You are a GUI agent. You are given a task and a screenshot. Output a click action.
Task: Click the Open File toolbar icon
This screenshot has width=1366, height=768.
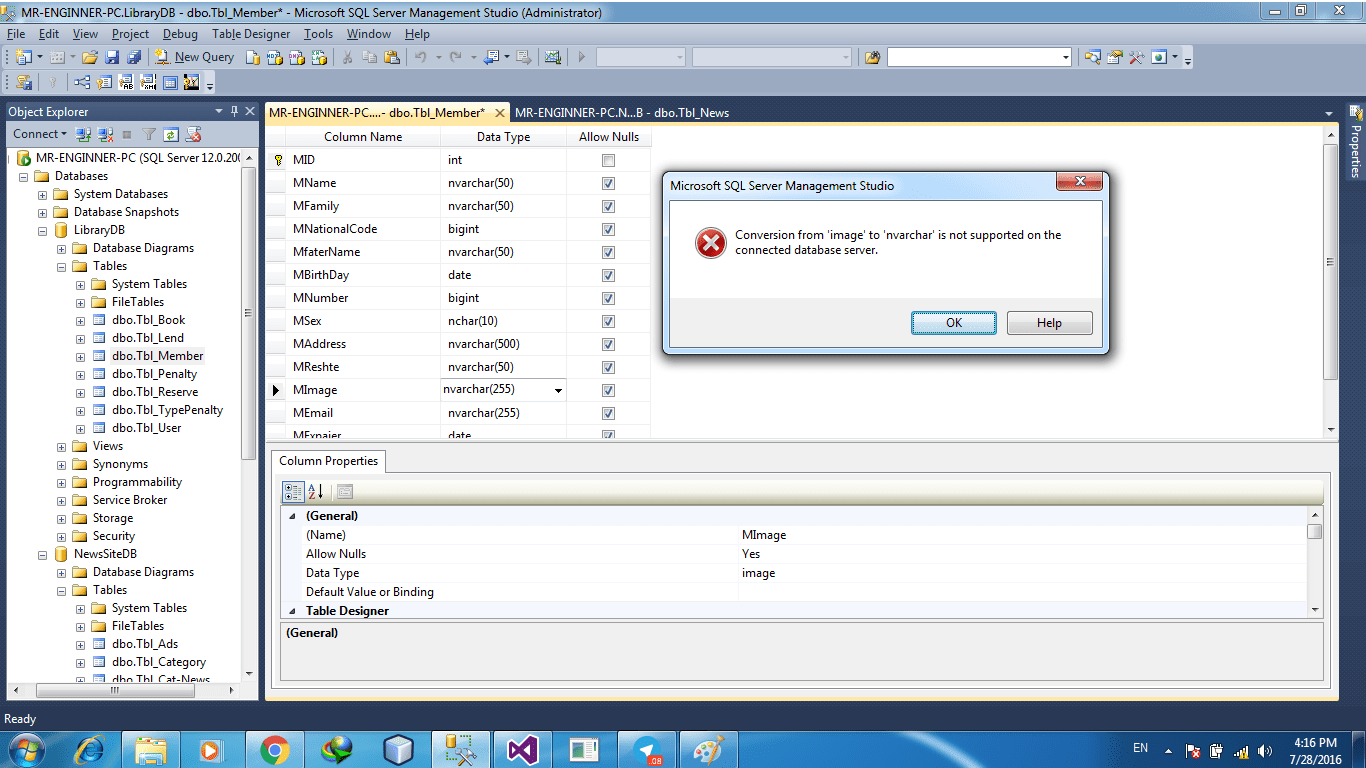(x=90, y=57)
